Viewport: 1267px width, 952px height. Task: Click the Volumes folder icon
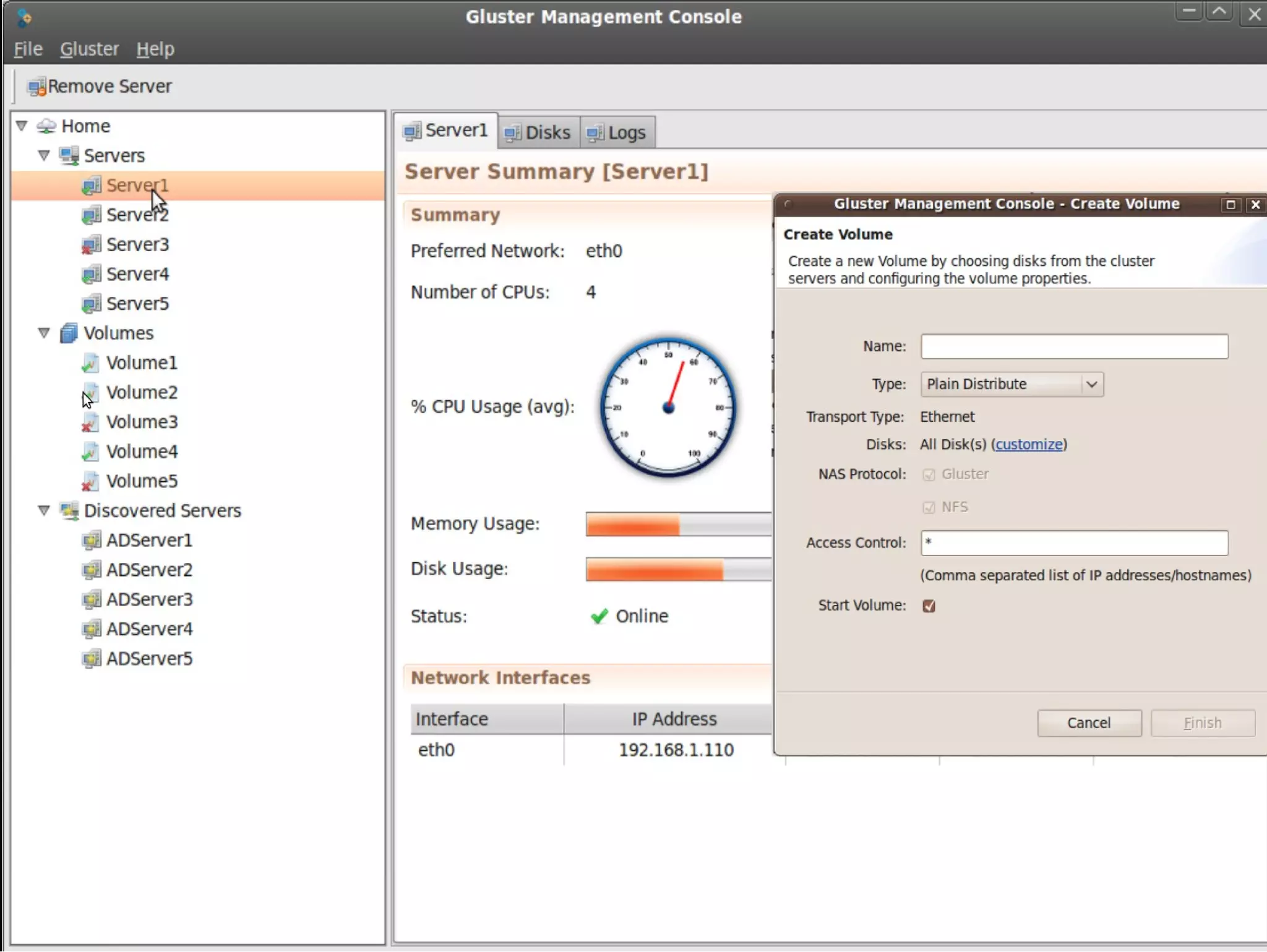click(x=69, y=333)
